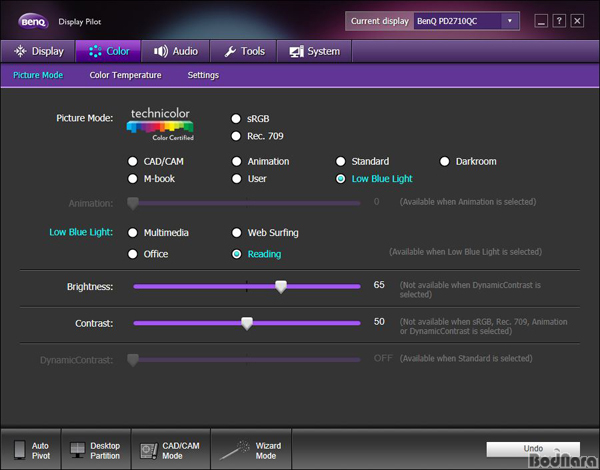Screen dimensions: 600x470
Task: Choose Animation picture mode
Action: click(236, 162)
